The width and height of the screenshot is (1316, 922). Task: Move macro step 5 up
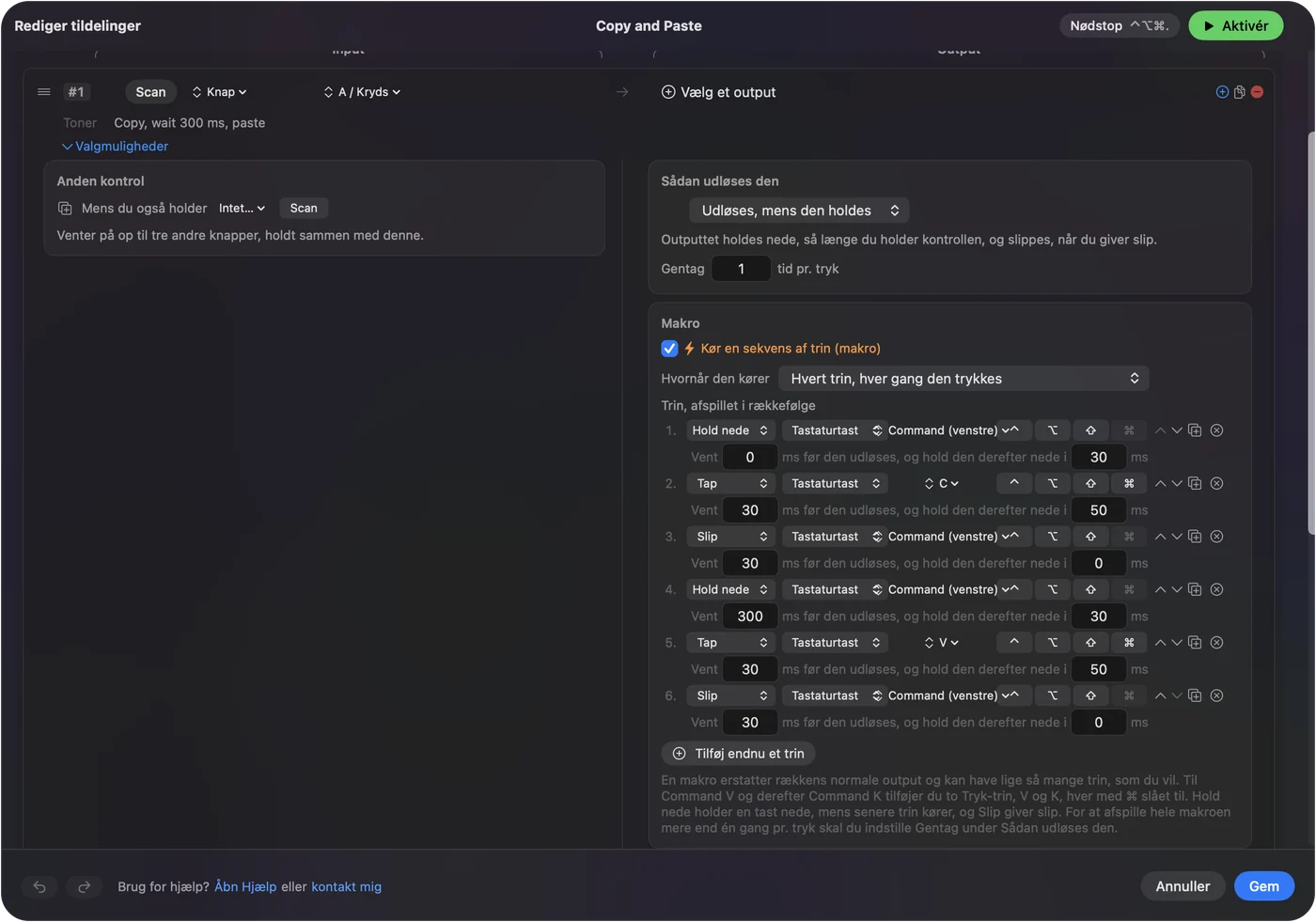tap(1160, 643)
